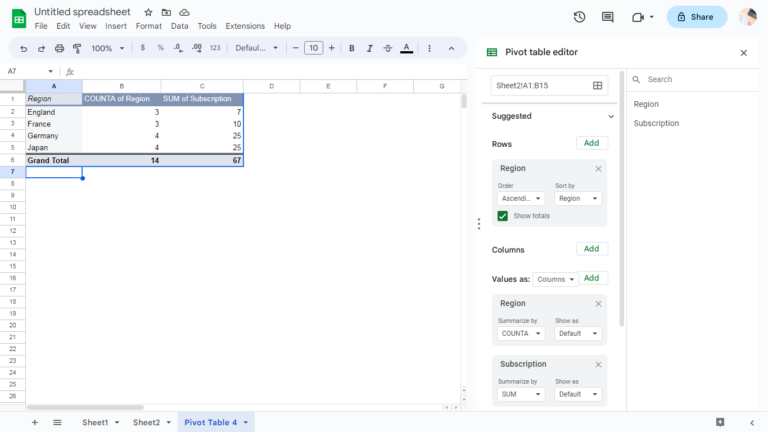Viewport: 768px width, 432px height.
Task: Open the Order Ascending dropdown for Region
Action: click(x=521, y=198)
